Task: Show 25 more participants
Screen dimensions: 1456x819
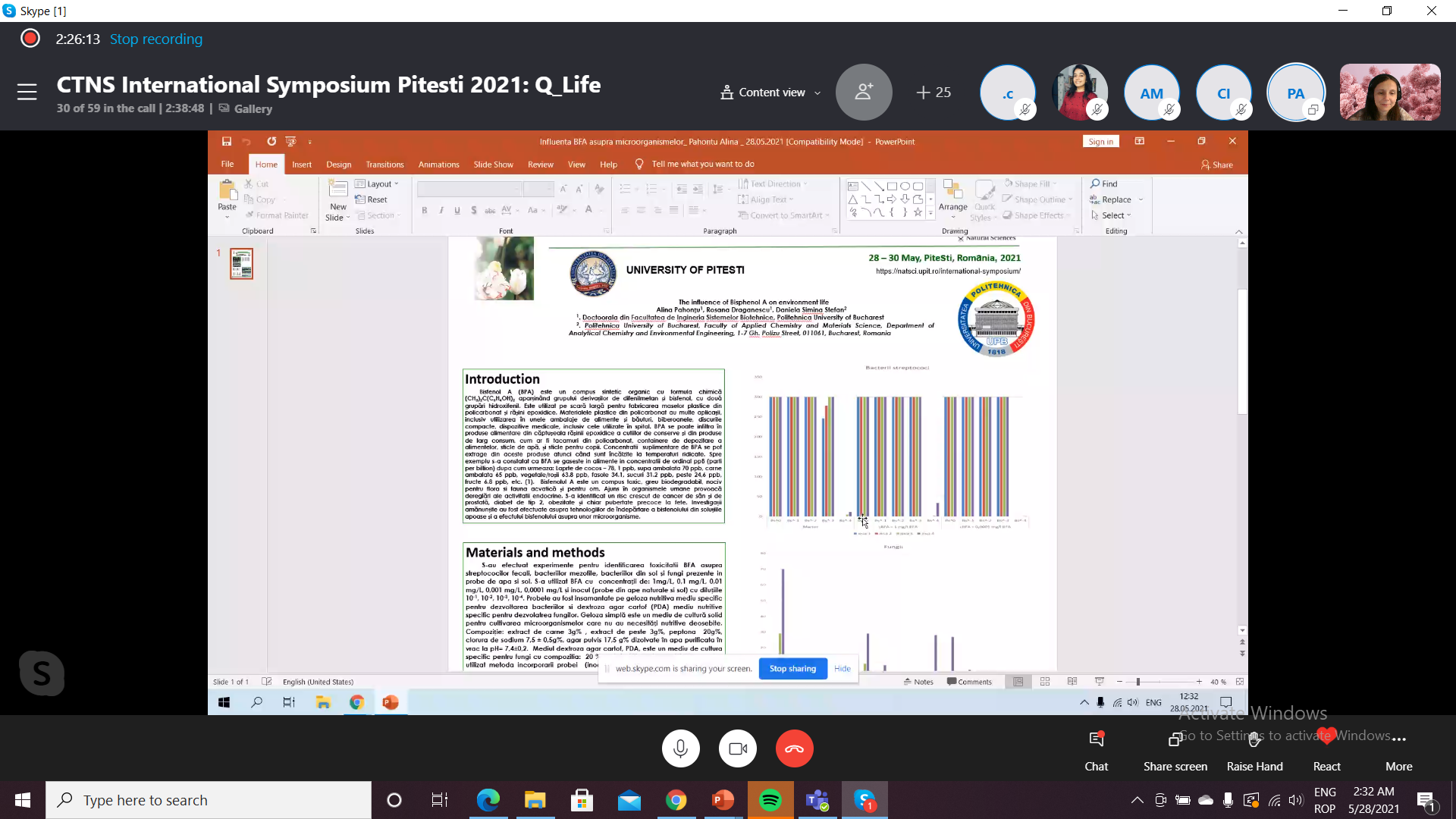Action: (x=933, y=92)
